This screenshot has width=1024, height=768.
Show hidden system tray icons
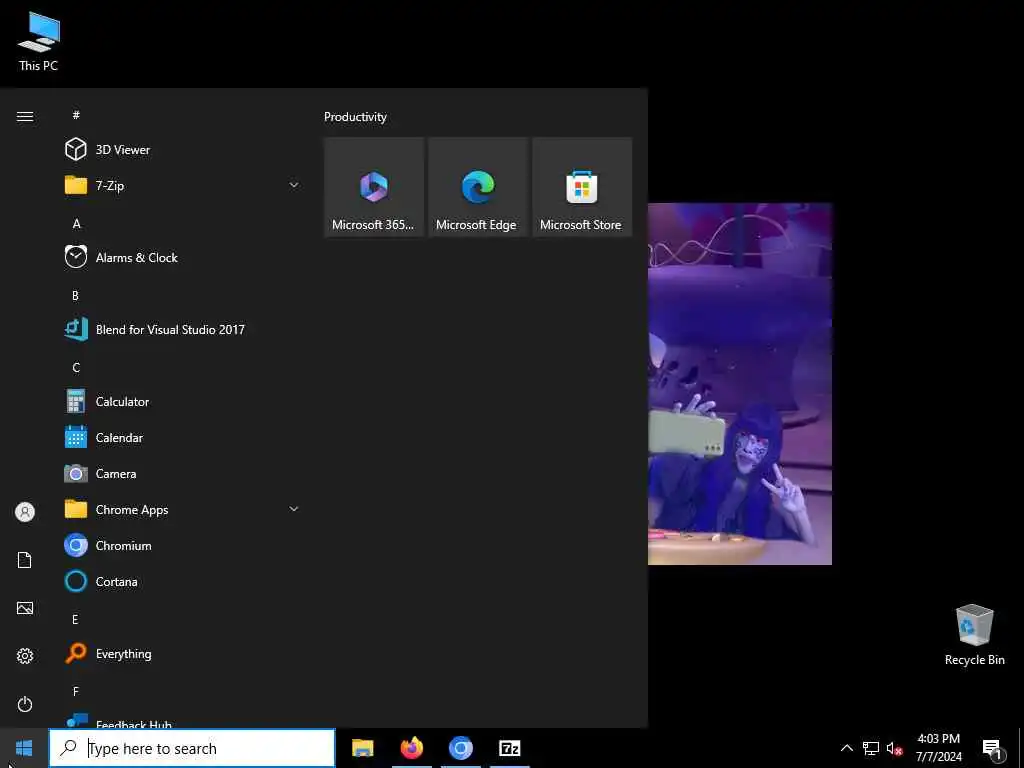(846, 748)
